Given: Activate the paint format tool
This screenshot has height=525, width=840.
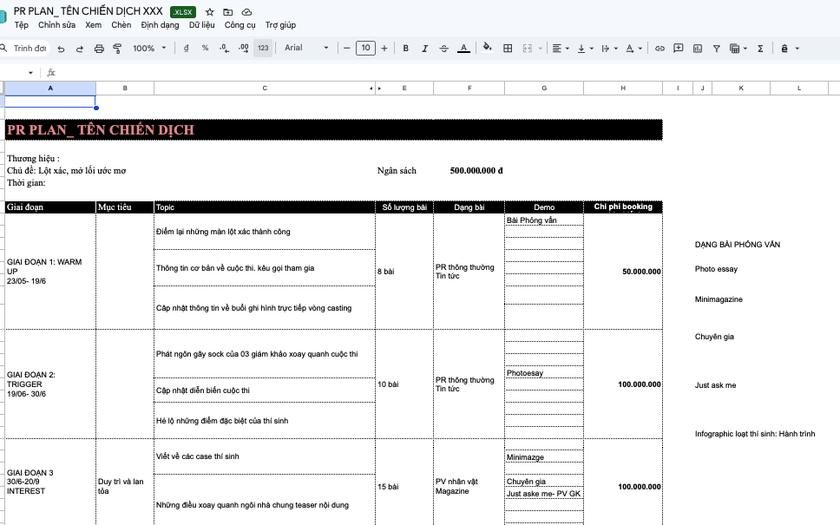Looking at the screenshot, I should coord(117,49).
